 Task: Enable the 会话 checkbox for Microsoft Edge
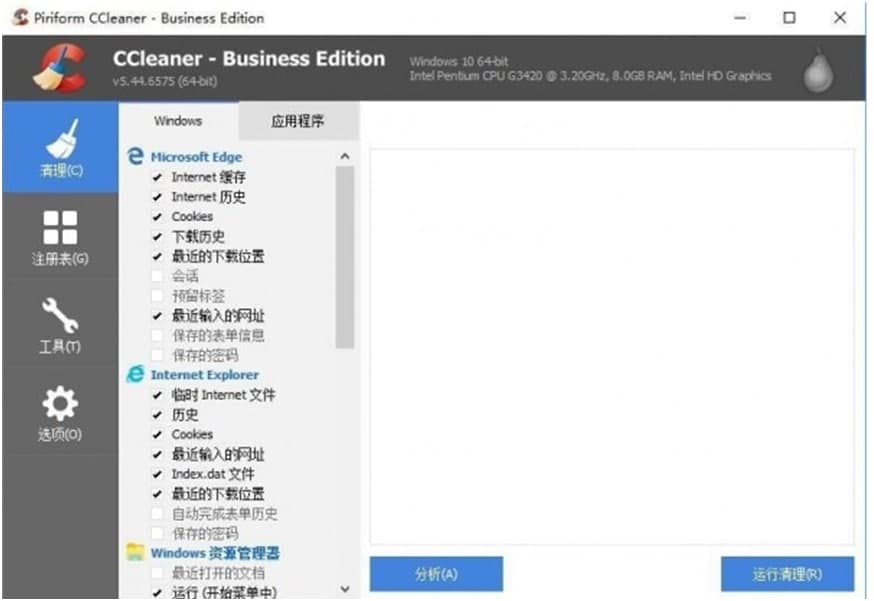(155, 276)
